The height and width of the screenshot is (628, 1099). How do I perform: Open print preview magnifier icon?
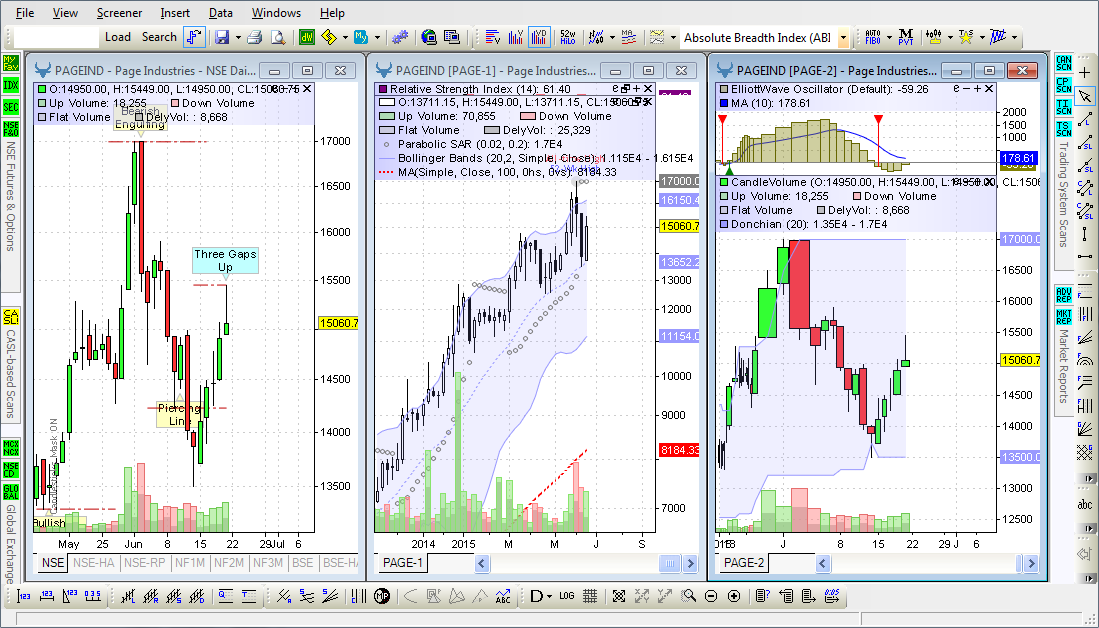tap(278, 37)
